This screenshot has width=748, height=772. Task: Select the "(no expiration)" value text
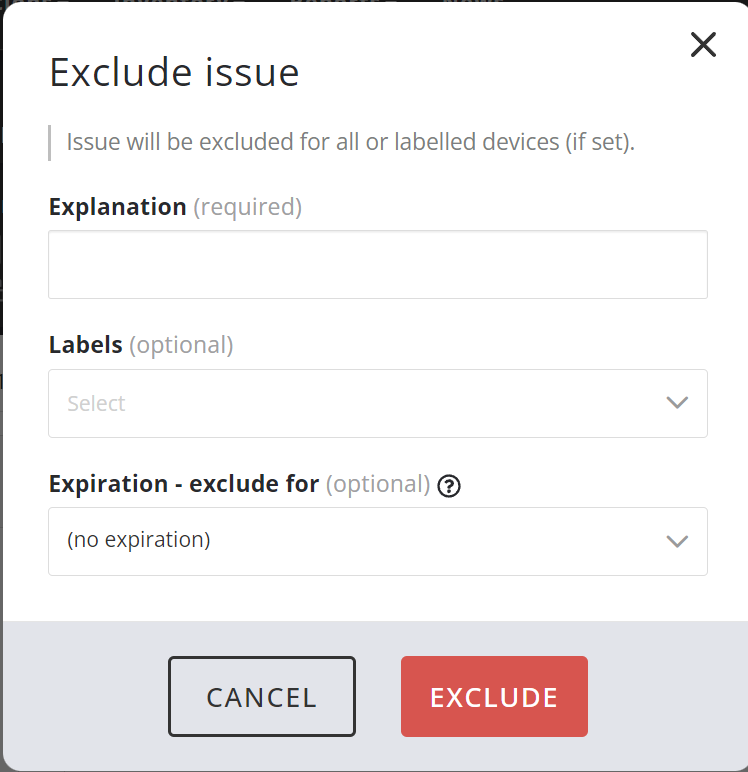pyautogui.click(x=139, y=540)
